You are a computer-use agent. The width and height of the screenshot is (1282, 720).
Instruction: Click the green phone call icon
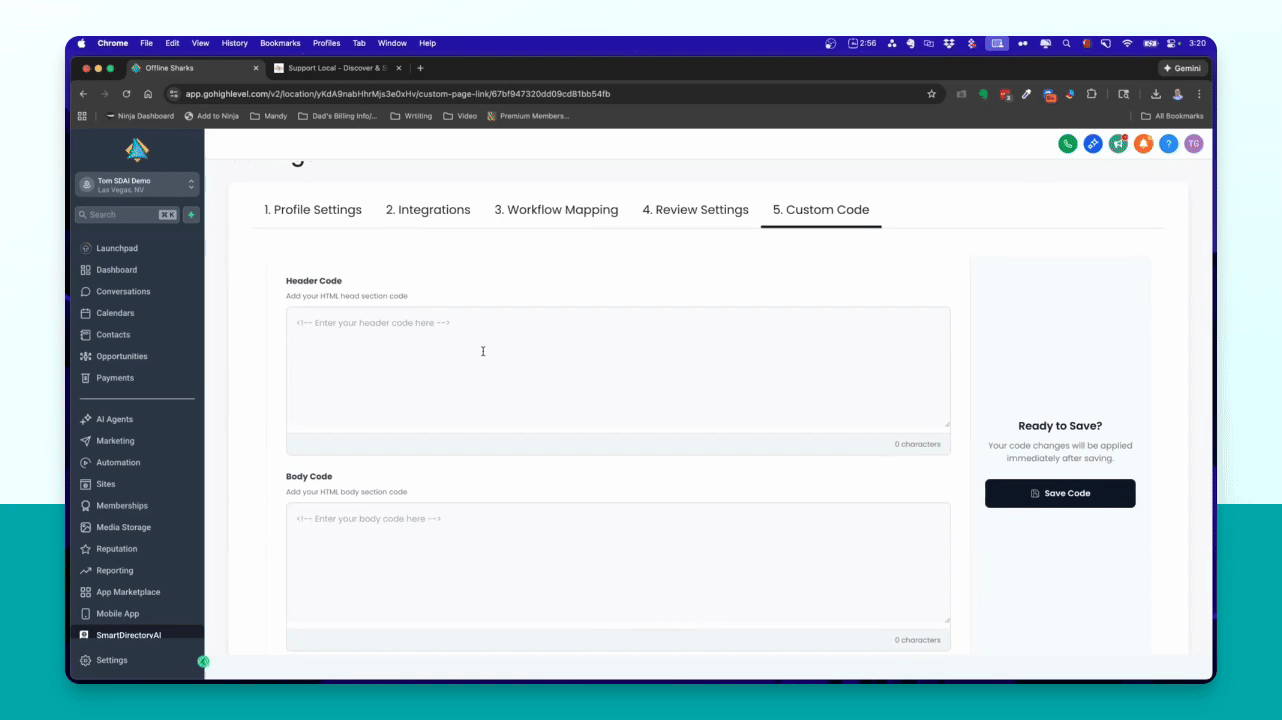pos(1067,144)
